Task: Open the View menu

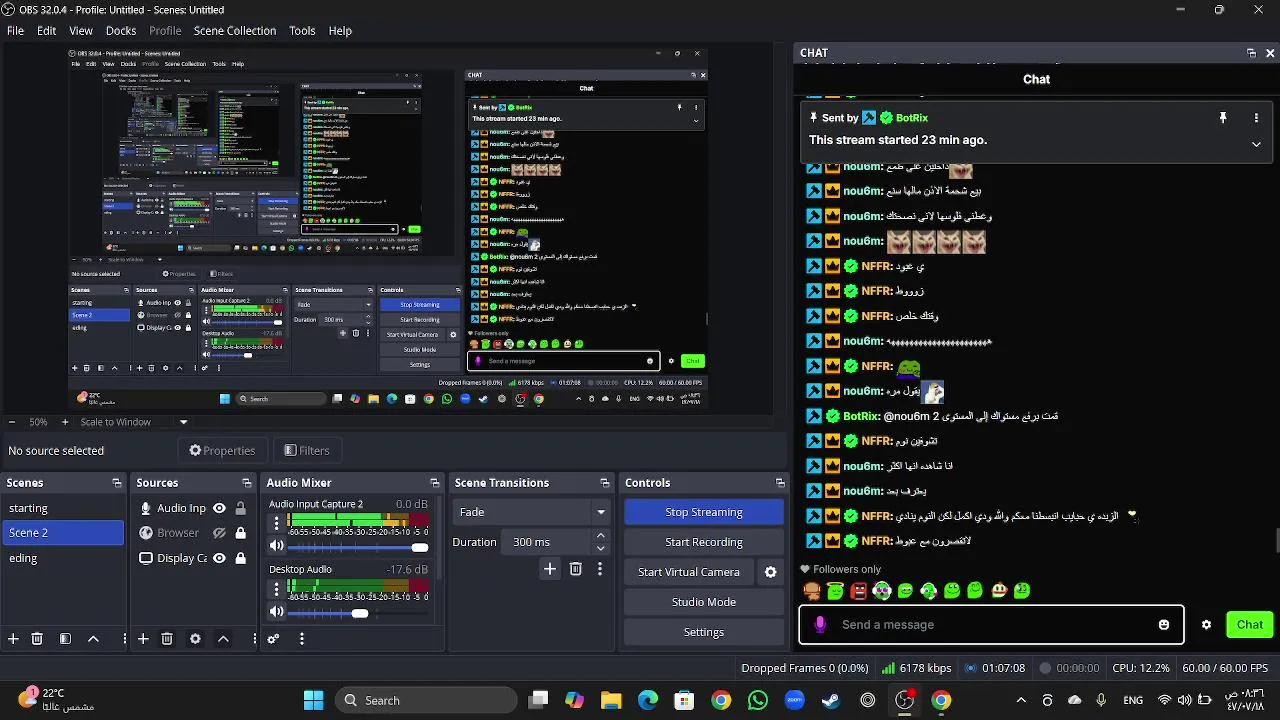Action: coord(81,31)
